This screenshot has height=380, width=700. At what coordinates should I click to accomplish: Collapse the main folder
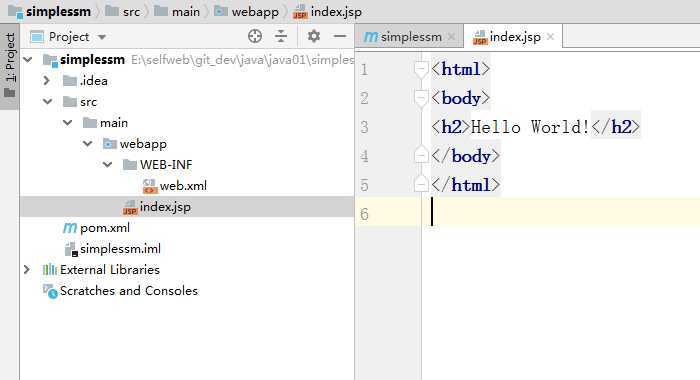pos(67,123)
